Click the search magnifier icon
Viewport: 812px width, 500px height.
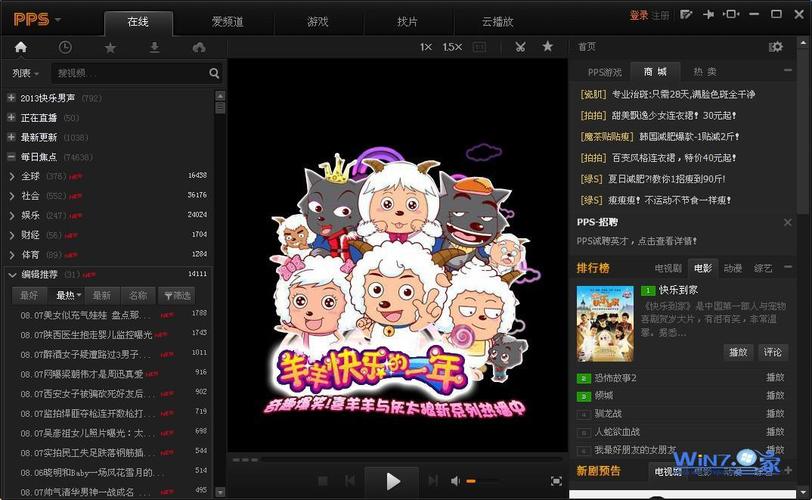coord(214,73)
